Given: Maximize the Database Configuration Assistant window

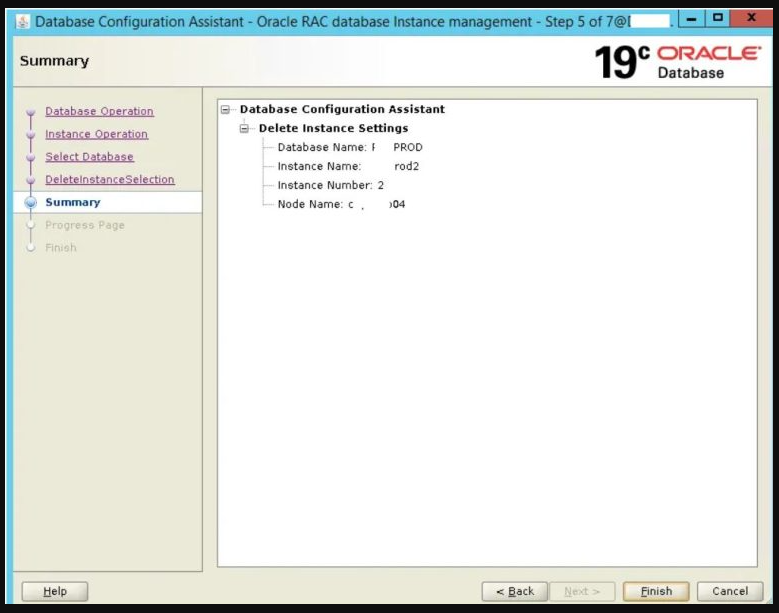Looking at the screenshot, I should [717, 18].
